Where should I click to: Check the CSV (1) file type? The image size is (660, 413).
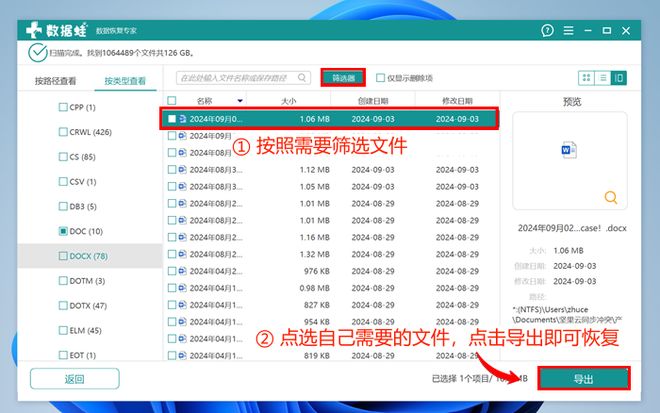point(63,181)
